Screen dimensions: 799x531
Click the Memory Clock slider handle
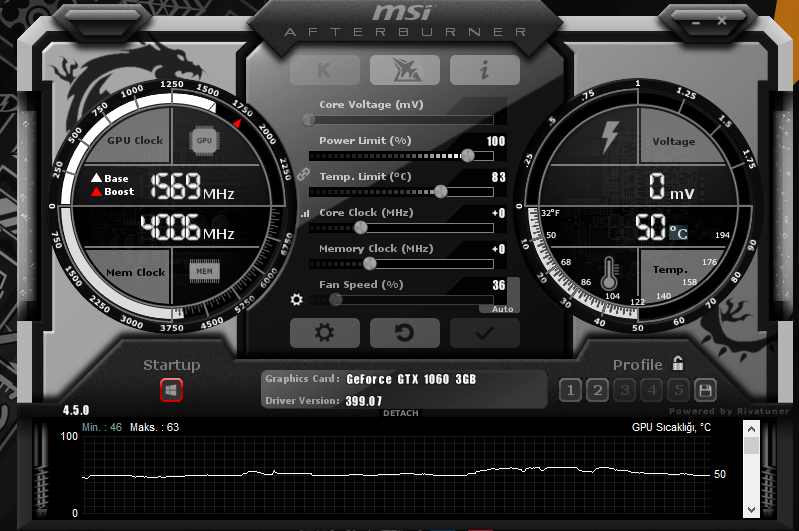[369, 263]
